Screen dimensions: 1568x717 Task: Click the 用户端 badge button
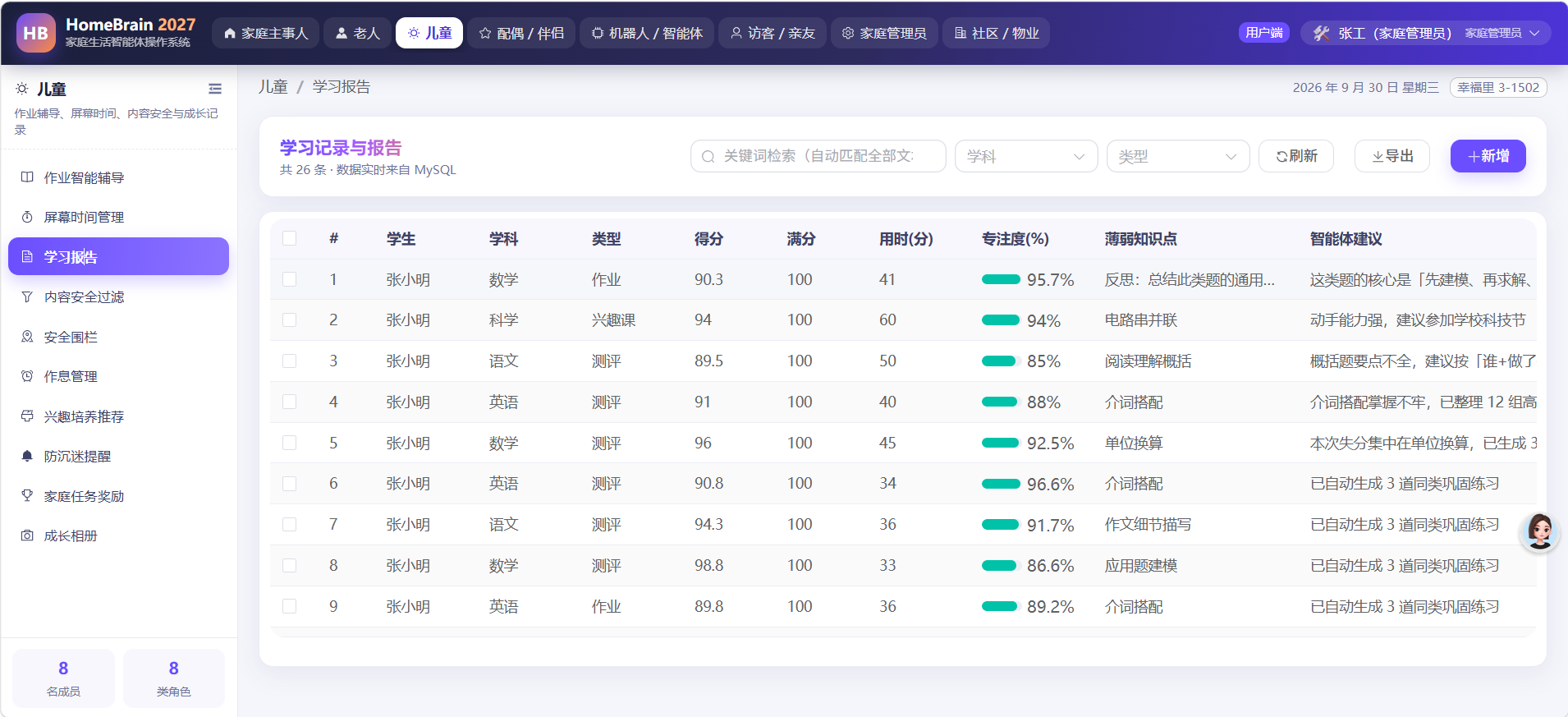pos(1264,33)
